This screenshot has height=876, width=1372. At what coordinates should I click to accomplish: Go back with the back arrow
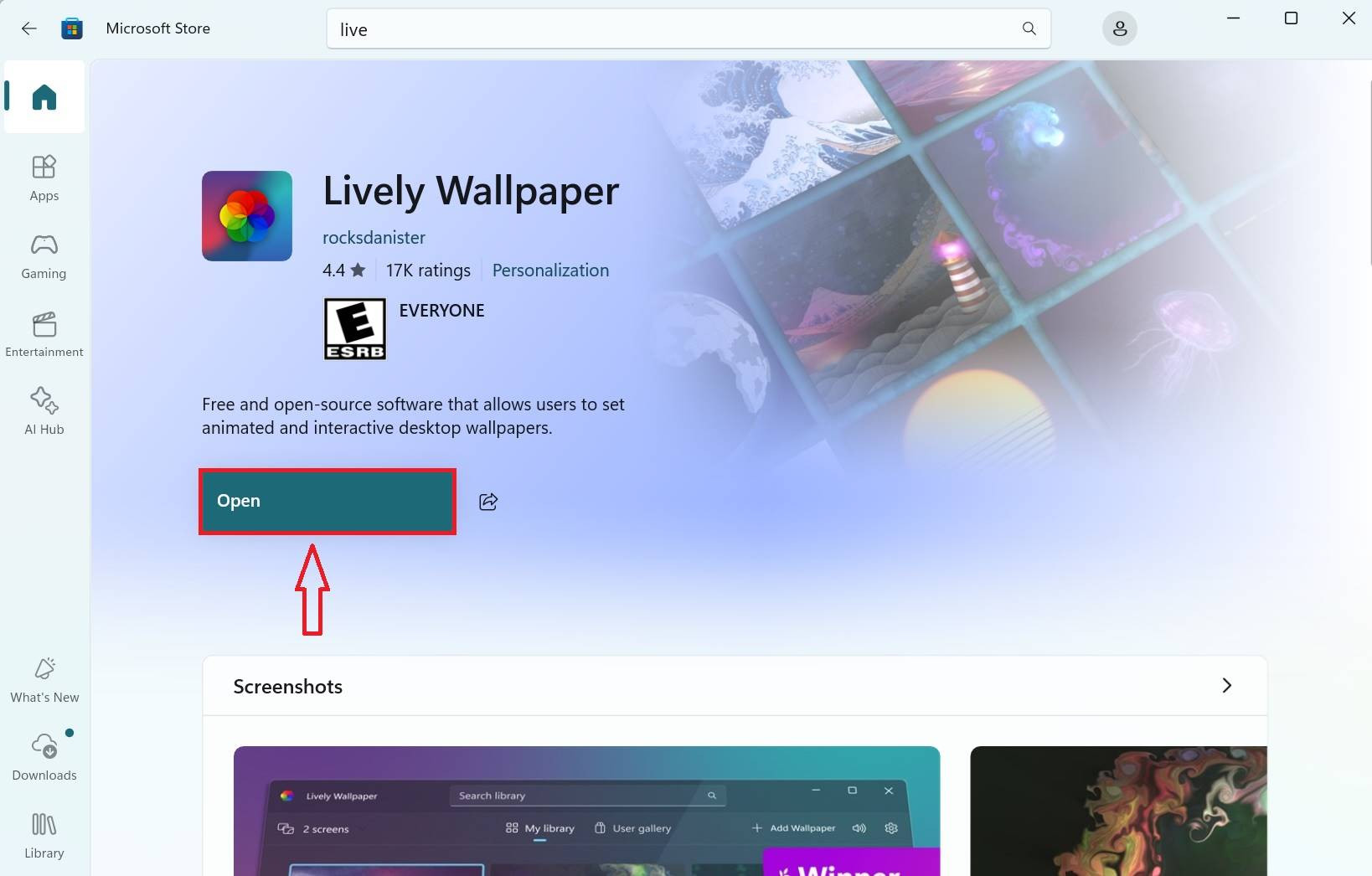pos(29,28)
